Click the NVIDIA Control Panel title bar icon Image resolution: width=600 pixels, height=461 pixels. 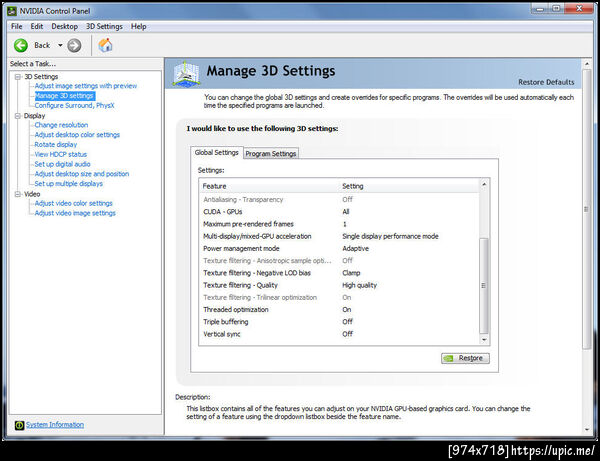tap(12, 11)
